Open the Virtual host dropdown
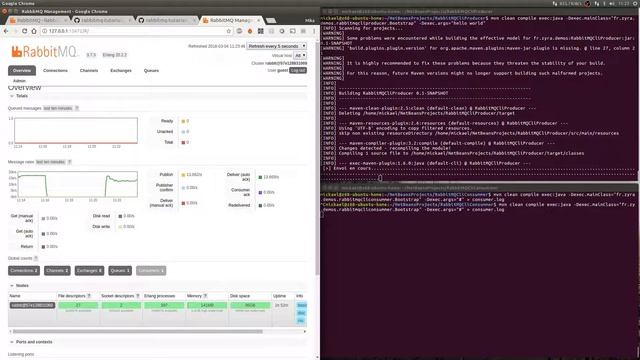The image size is (640, 360). [300, 55]
